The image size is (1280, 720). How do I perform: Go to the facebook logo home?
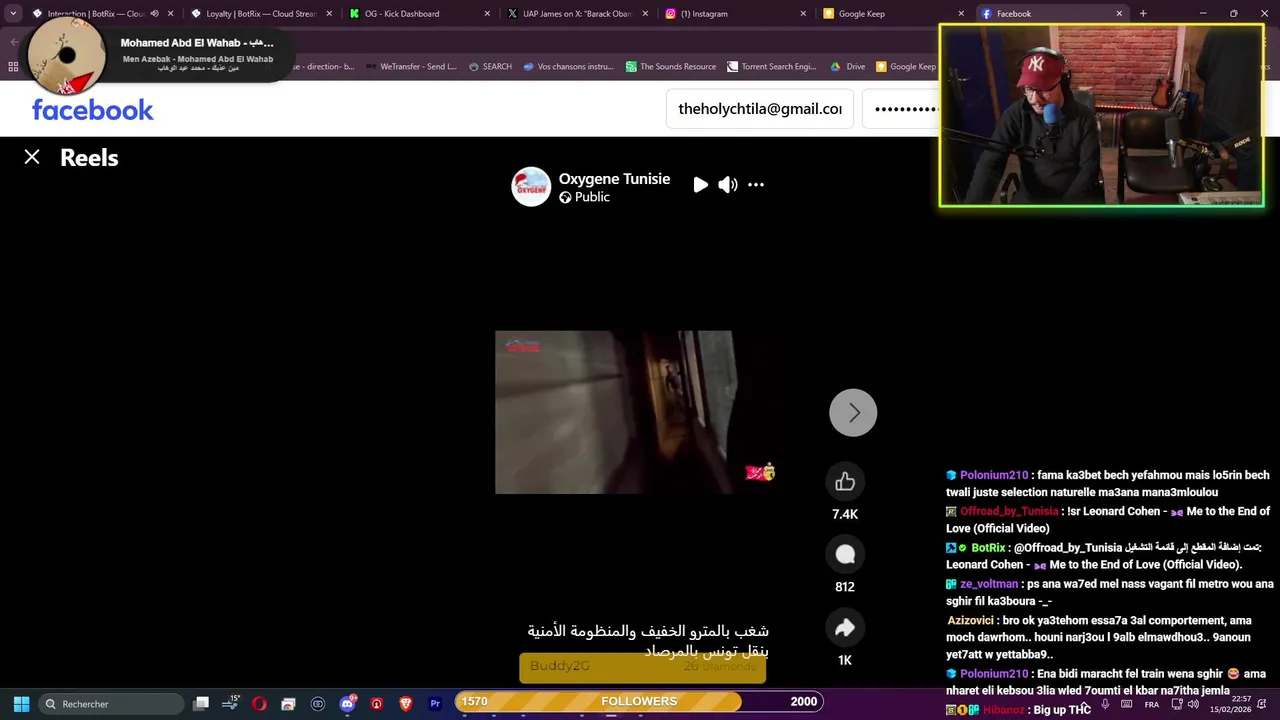92,109
